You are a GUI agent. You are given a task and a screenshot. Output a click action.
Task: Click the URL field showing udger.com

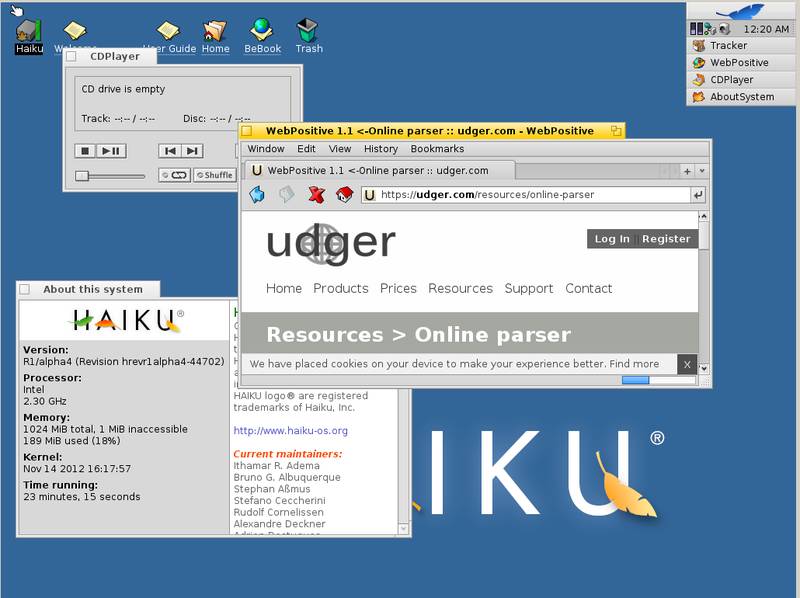[526, 194]
